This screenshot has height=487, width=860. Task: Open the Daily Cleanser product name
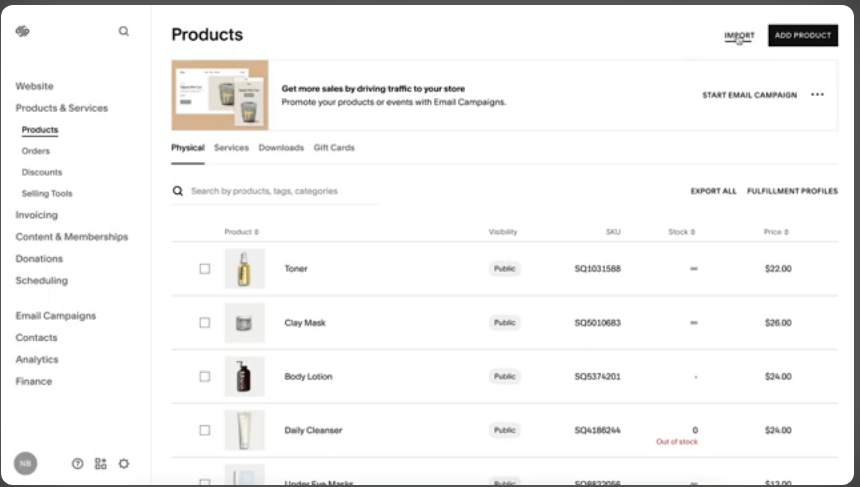[313, 431]
